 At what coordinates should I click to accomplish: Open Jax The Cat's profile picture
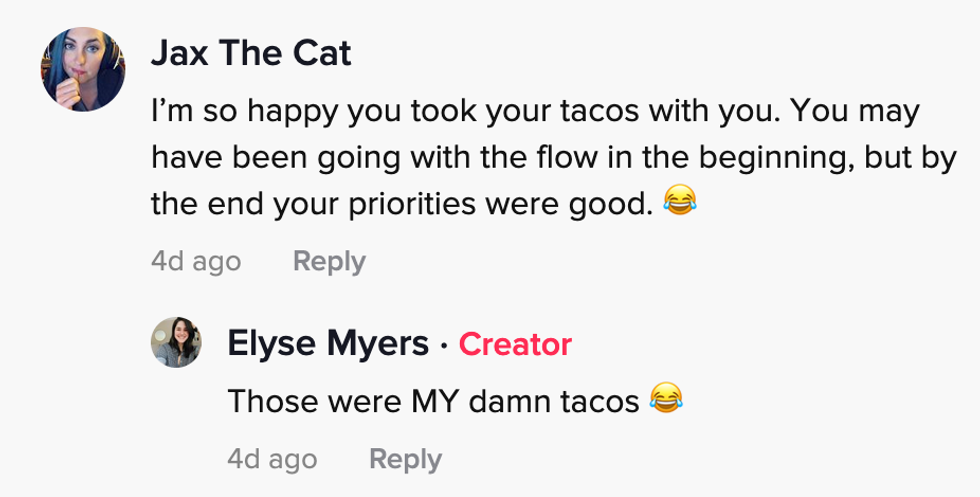coord(83,70)
